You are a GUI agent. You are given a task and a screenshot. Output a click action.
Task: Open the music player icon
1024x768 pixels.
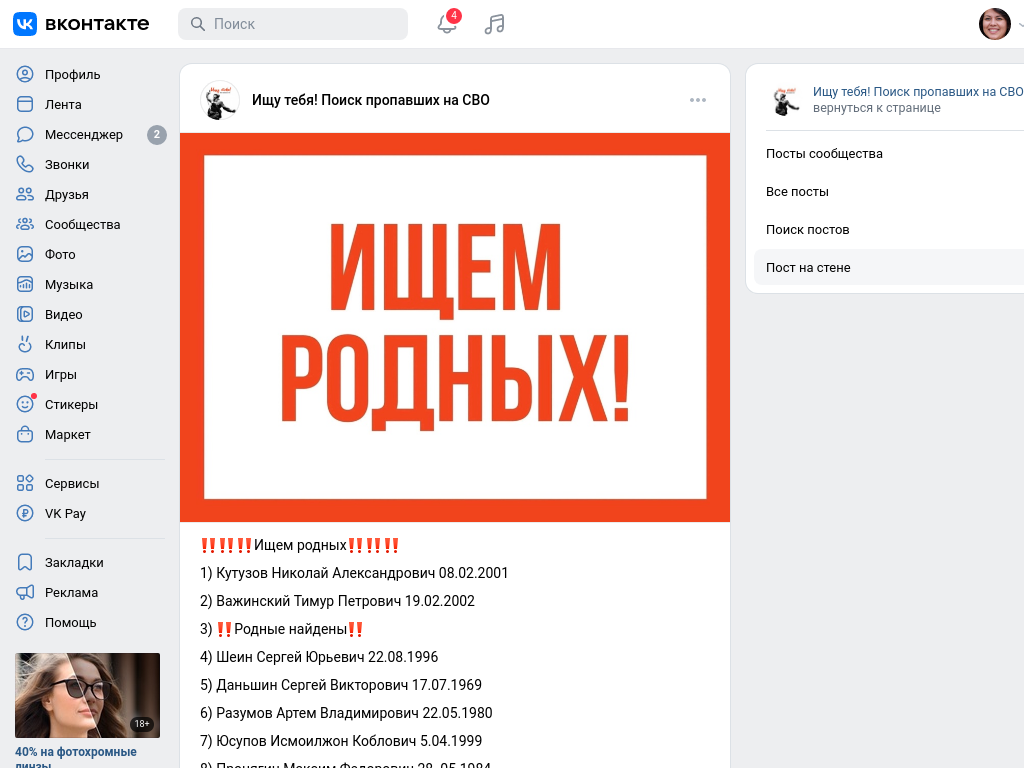point(494,24)
